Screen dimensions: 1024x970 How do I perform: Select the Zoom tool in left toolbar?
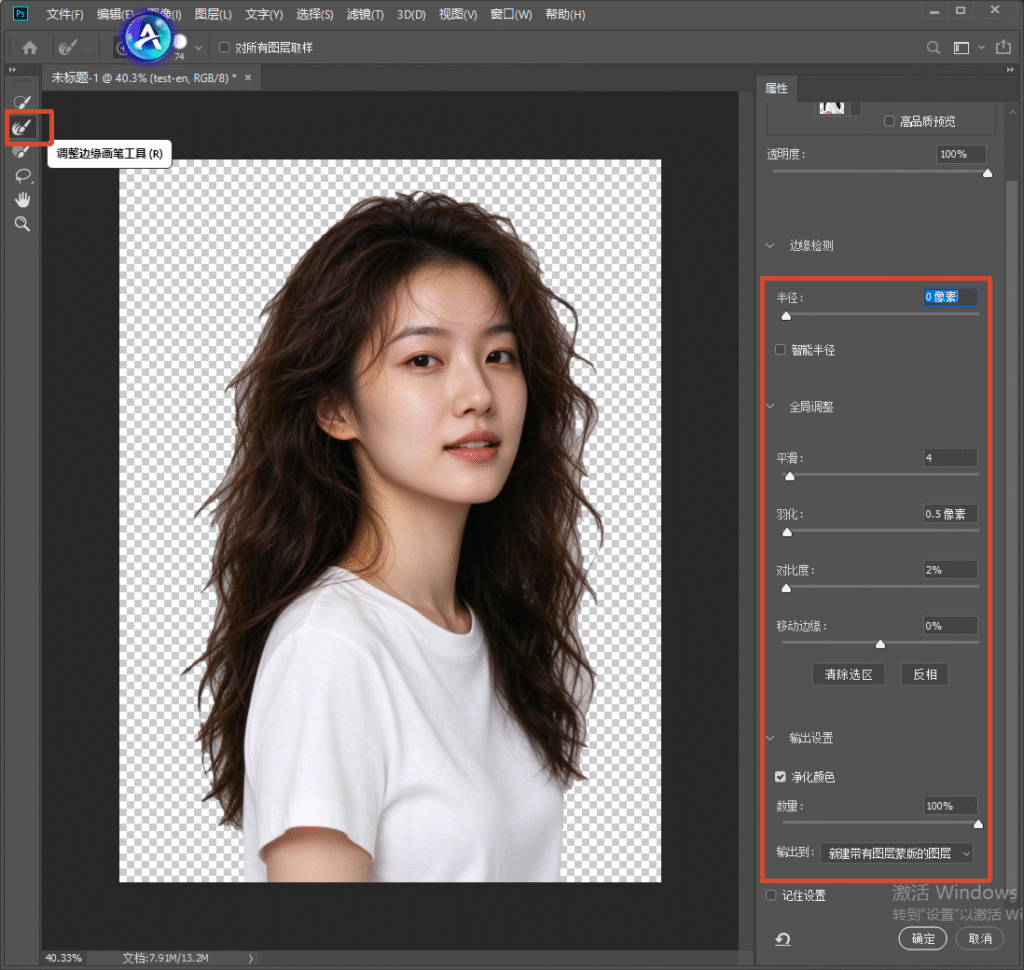[x=22, y=224]
